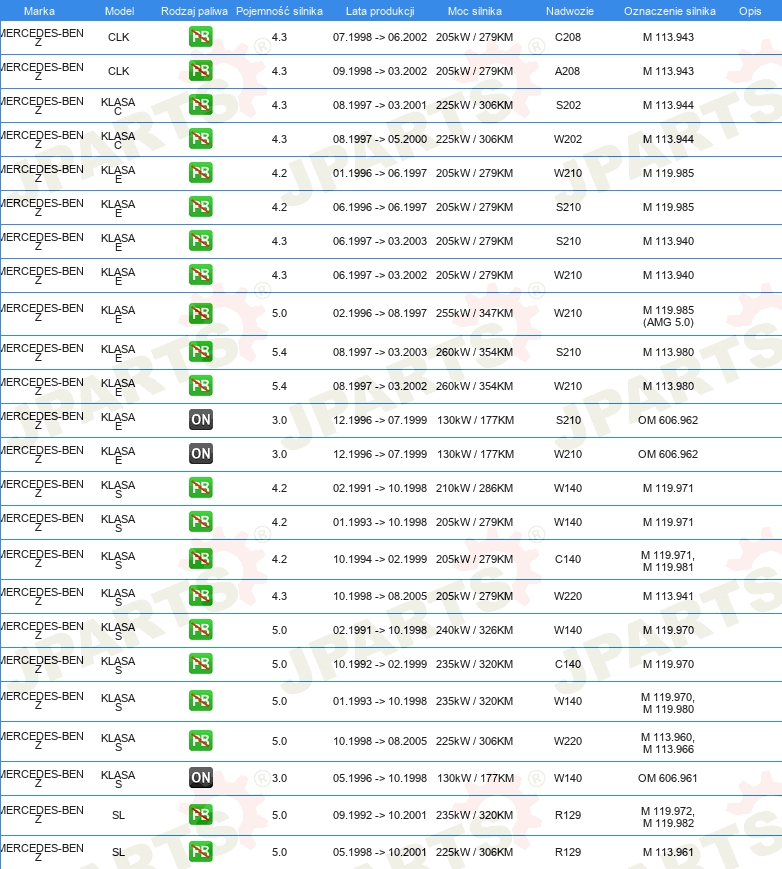This screenshot has height=869, width=782.
Task: Select power value 240kW / 326KM
Action: coord(474,630)
